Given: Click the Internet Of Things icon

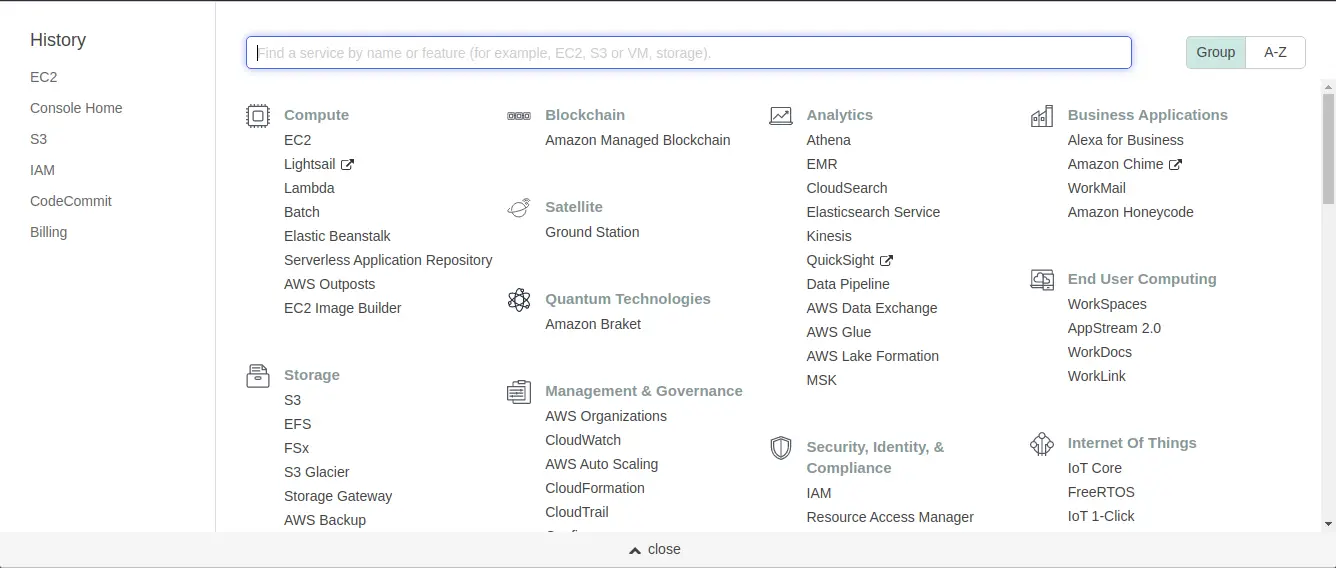Looking at the screenshot, I should coord(1042,444).
